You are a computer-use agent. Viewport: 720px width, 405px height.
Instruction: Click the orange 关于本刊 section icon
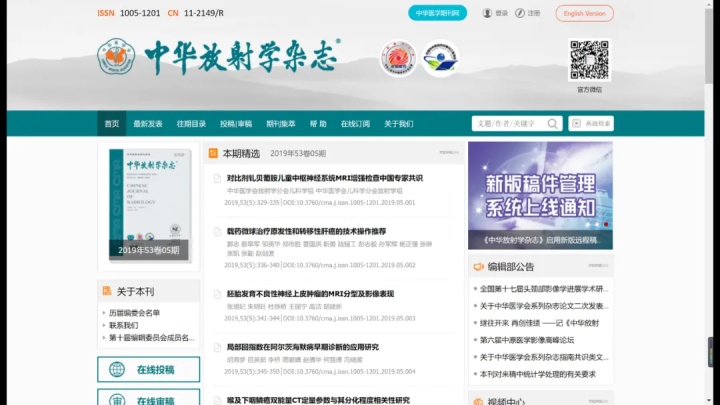pyautogui.click(x=107, y=291)
